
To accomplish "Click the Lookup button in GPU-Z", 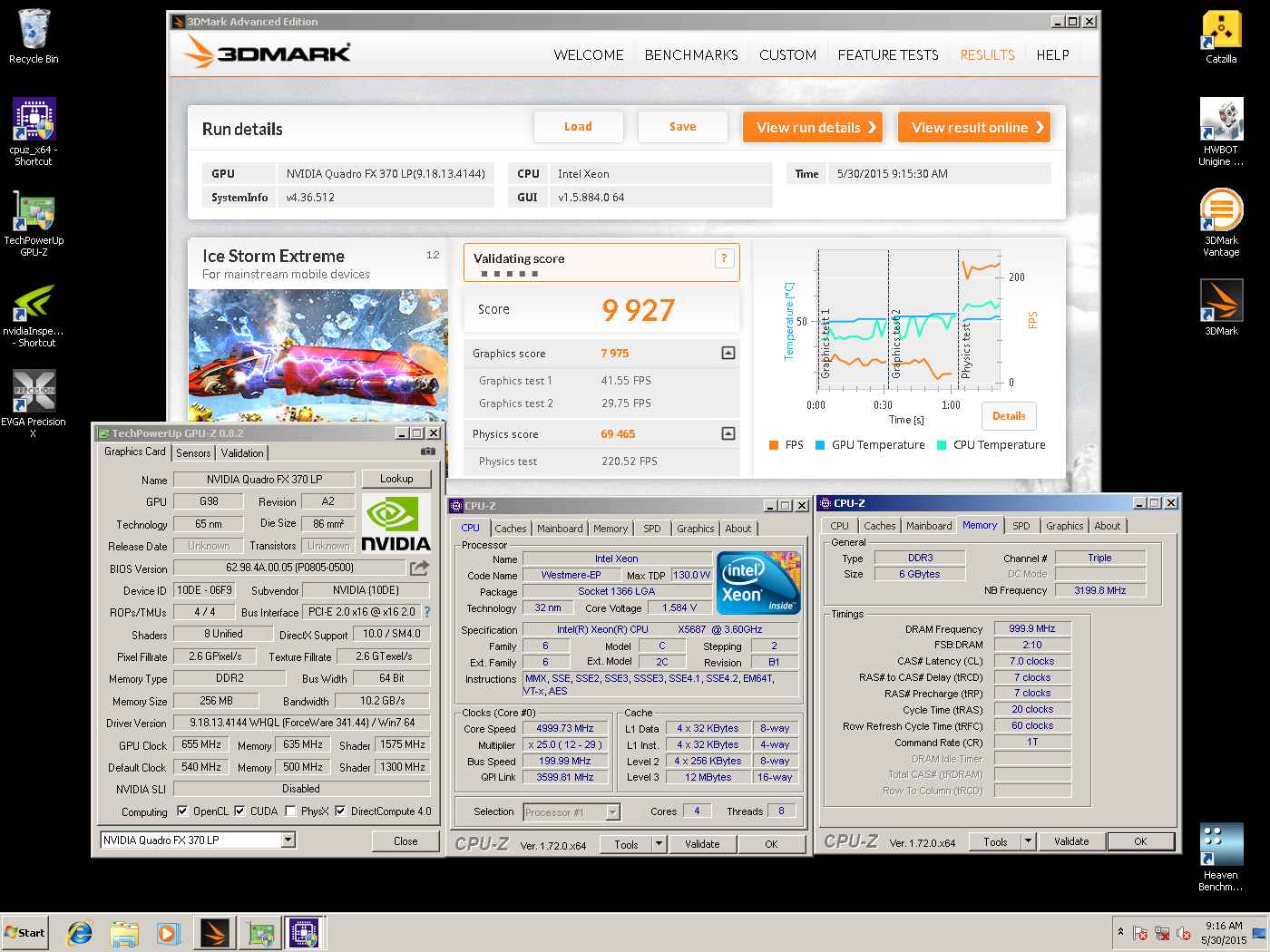I will coord(396,479).
